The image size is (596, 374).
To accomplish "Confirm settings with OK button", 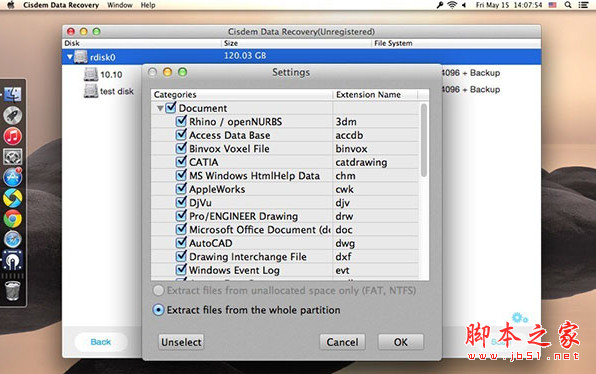I will click(401, 342).
